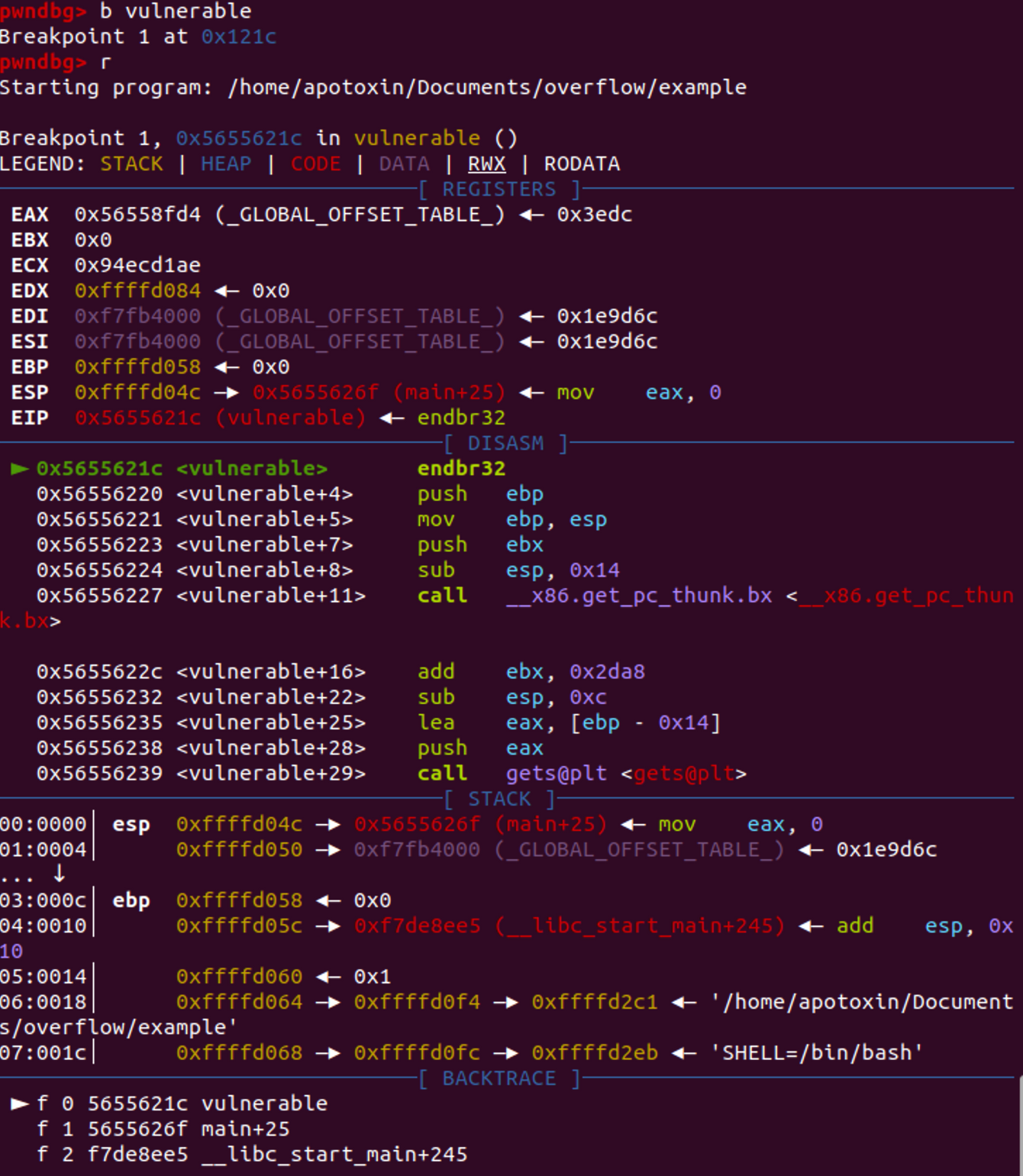Click the terminal scrollbar at the right edge
Viewport: 1023px width, 1176px height.
pos(1019,1123)
